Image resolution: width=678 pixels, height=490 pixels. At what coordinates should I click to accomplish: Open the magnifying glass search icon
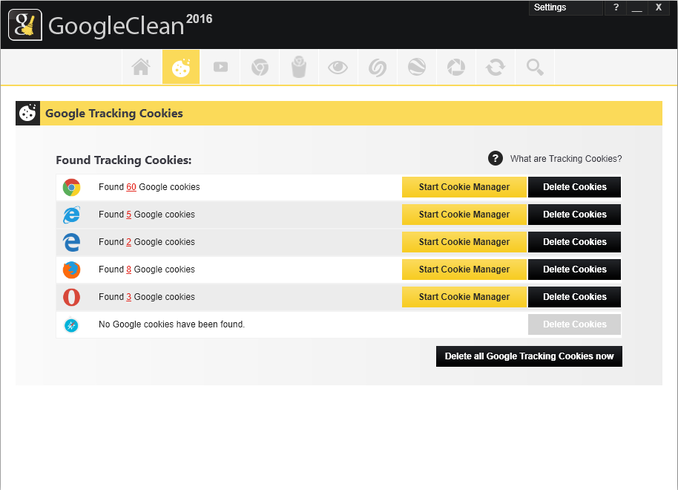pyautogui.click(x=535, y=67)
